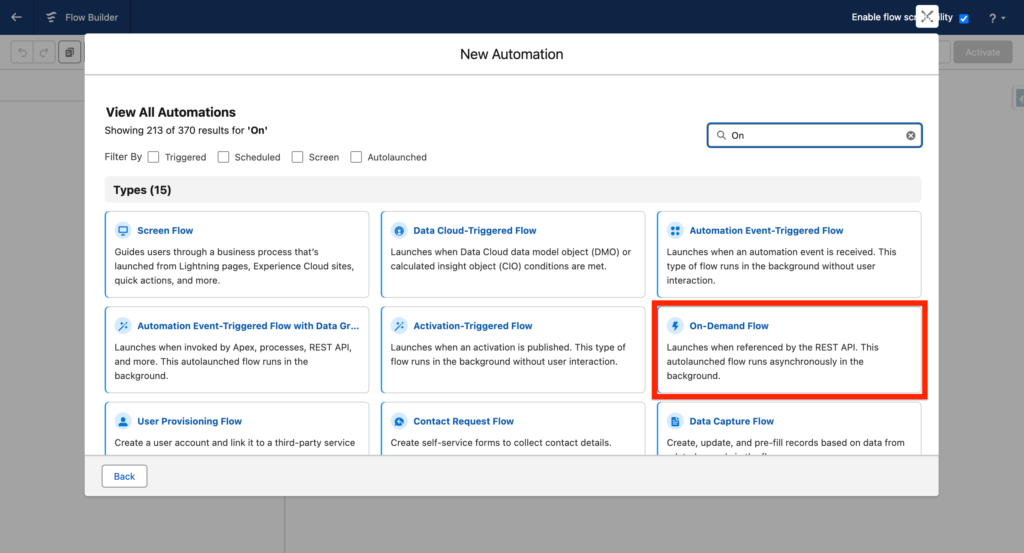Open the help question mark dropdown
This screenshot has height=553, width=1024.
tap(996, 18)
